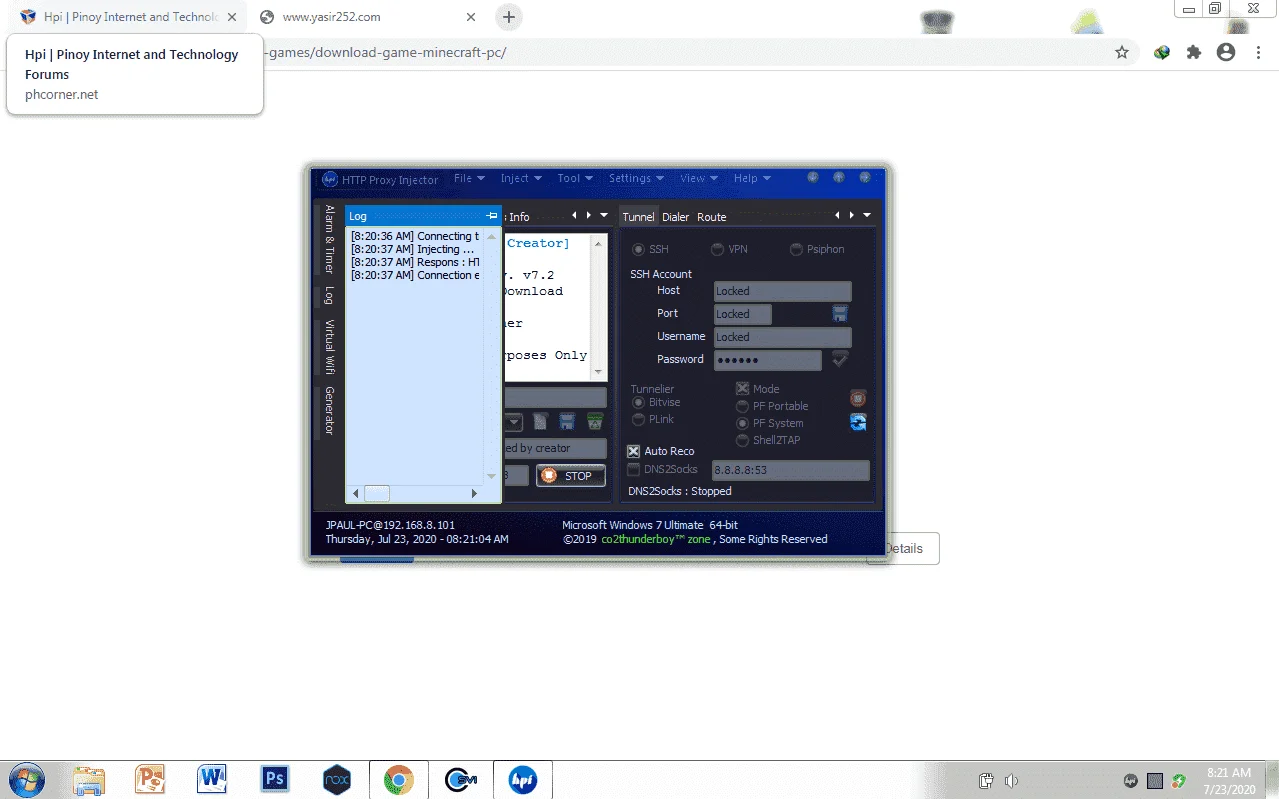Click the blue refresh icon beside PF System

point(858,422)
